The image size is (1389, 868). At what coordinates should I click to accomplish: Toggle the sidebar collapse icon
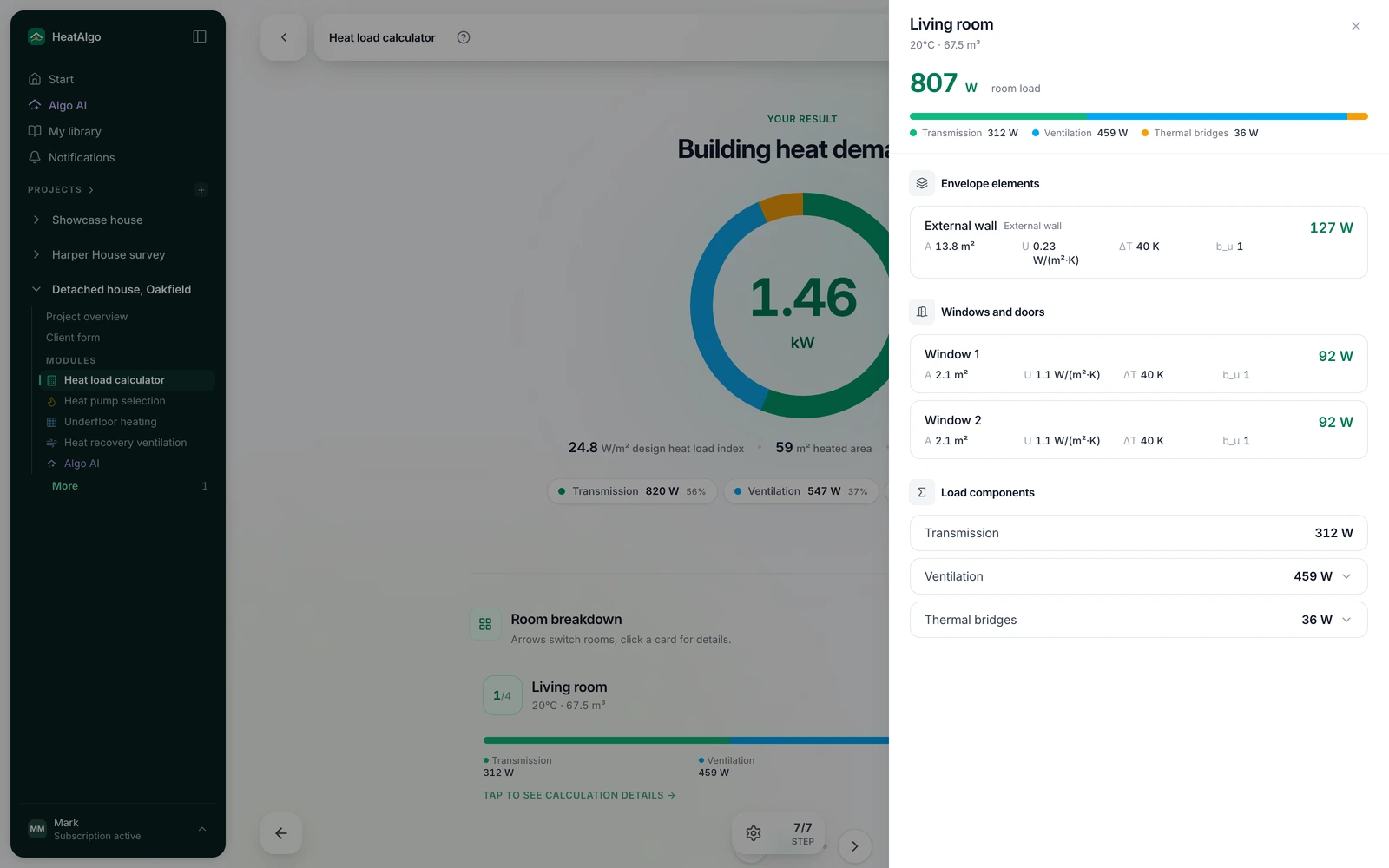[200, 36]
